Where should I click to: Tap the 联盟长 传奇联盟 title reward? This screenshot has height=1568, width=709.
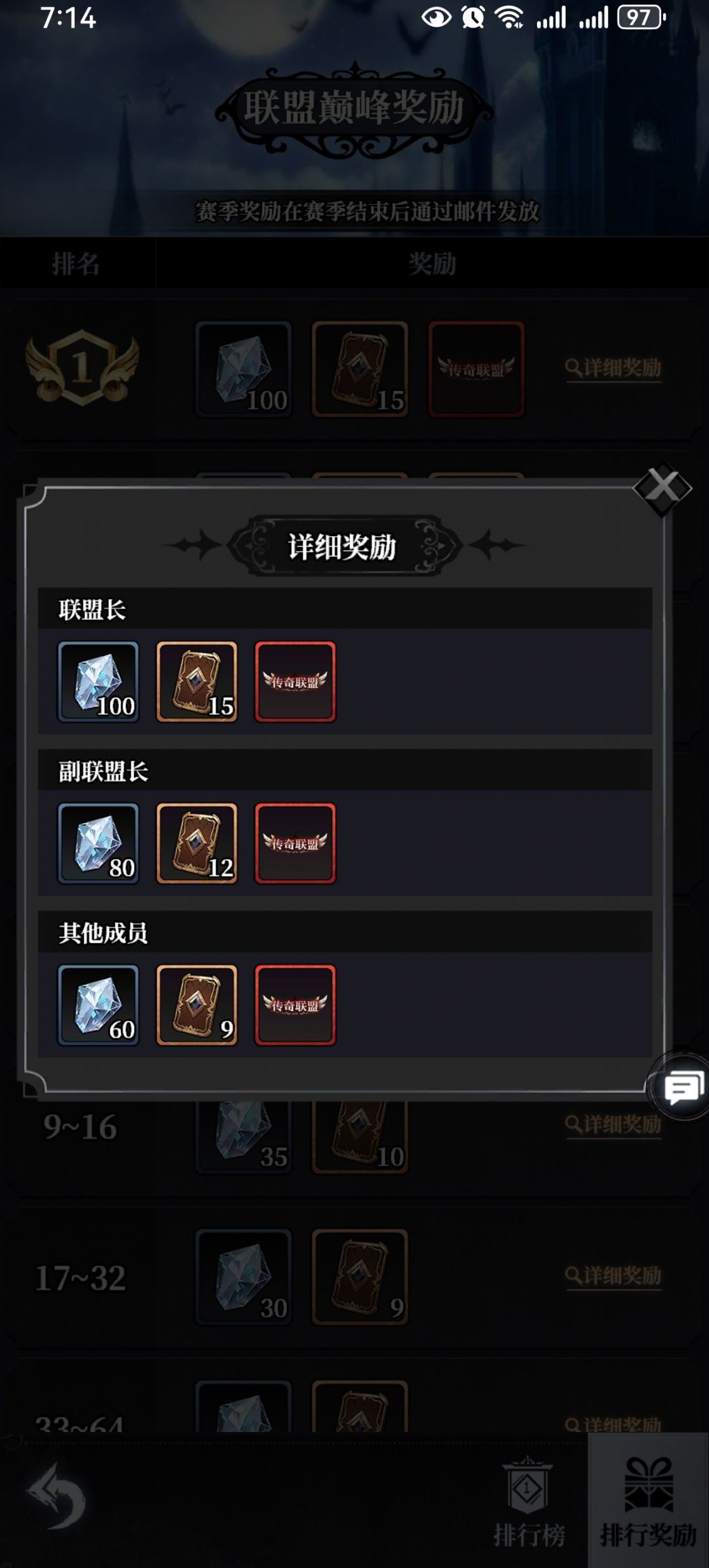[x=295, y=682]
